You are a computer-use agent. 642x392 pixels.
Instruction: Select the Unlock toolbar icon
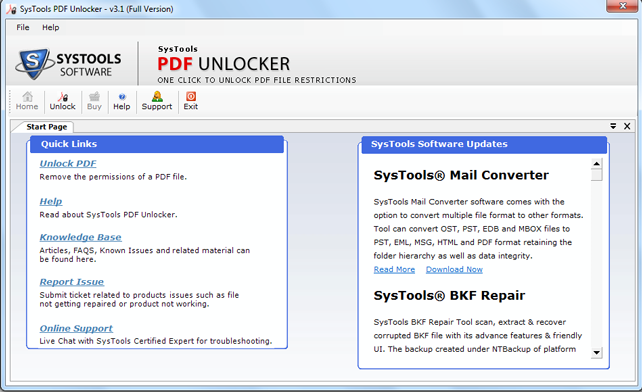62,101
